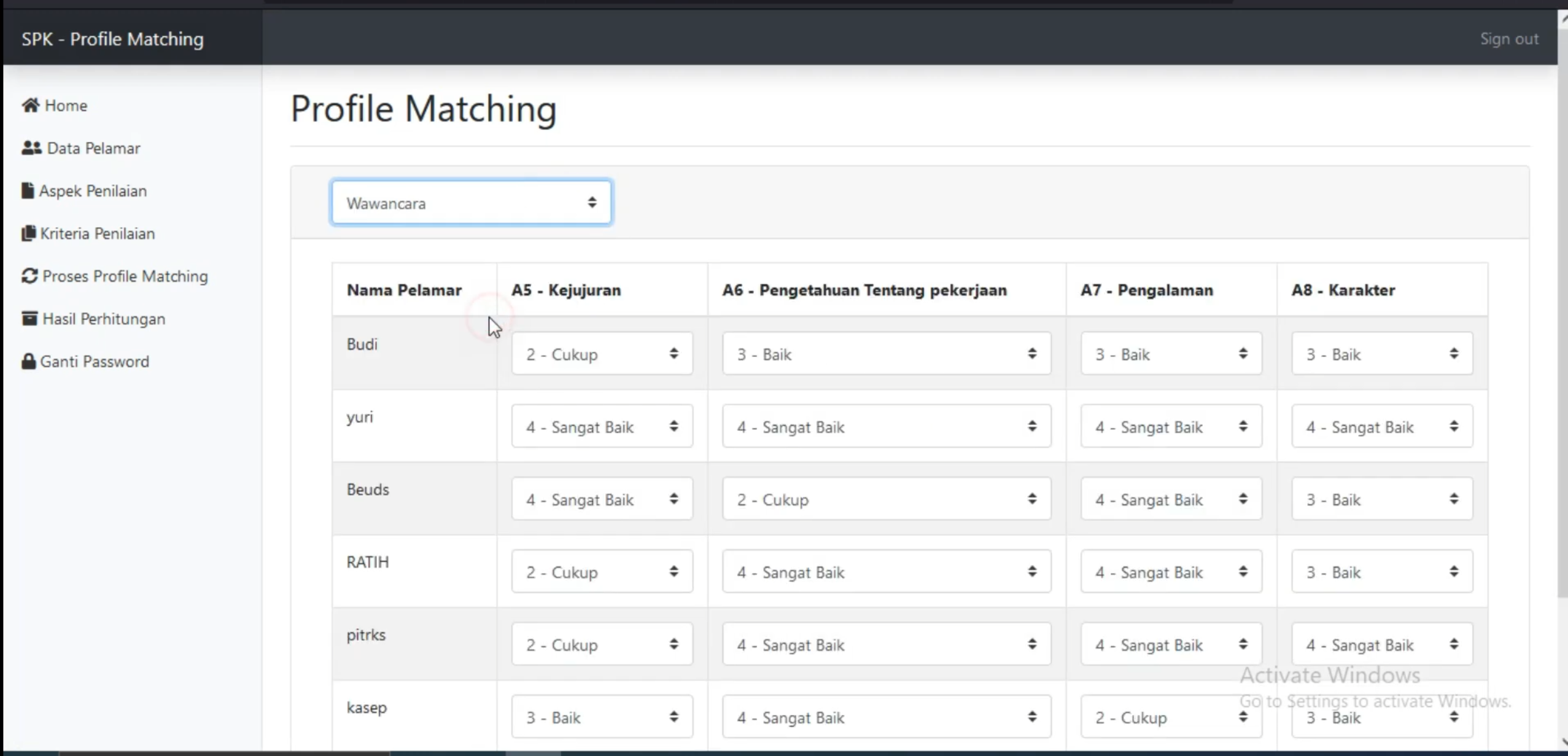
Task: Open Hasil Perhitungan menu item
Action: coord(93,318)
